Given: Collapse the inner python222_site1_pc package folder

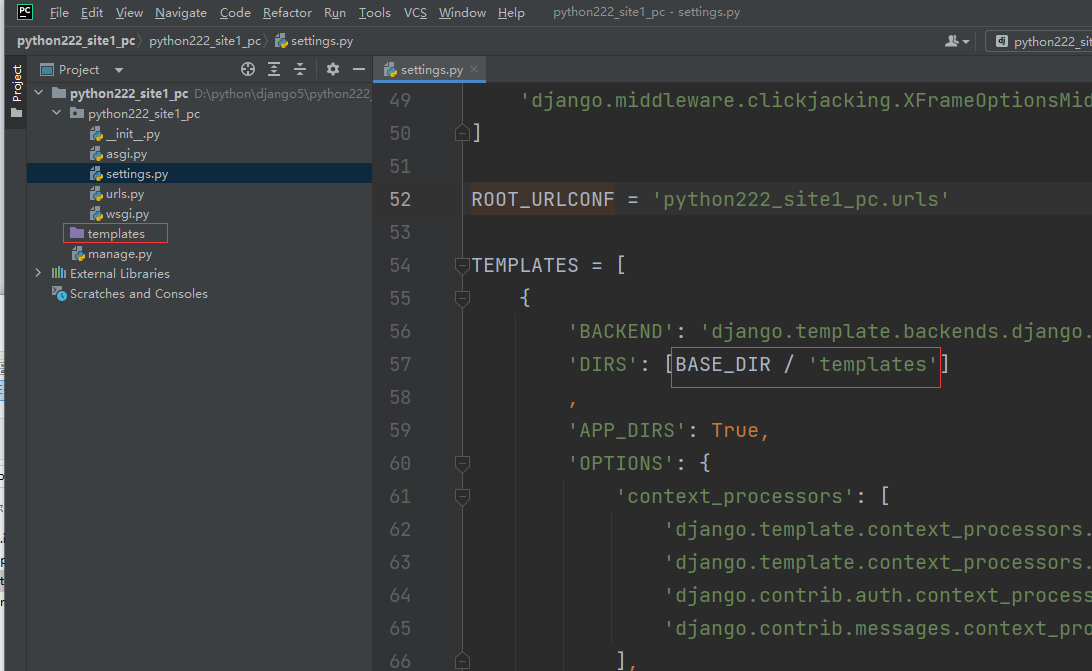Looking at the screenshot, I should pyautogui.click(x=57, y=113).
